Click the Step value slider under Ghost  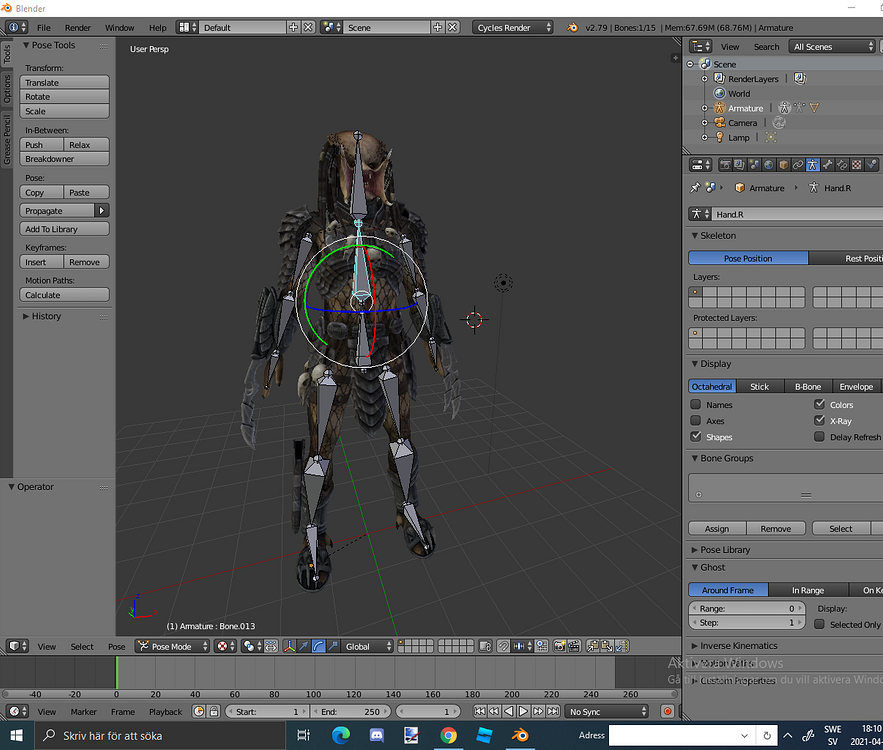(x=745, y=624)
